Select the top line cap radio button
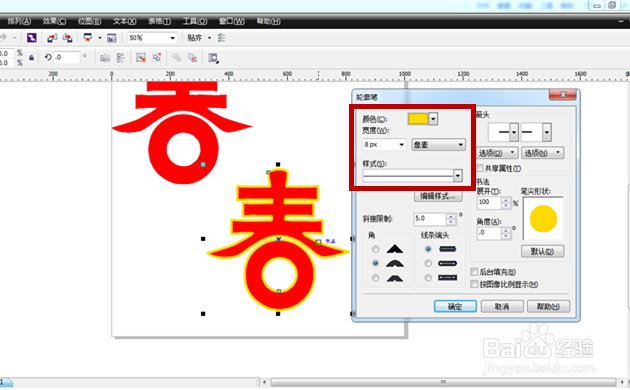Image resolution: width=630 pixels, height=390 pixels. pyautogui.click(x=428, y=249)
